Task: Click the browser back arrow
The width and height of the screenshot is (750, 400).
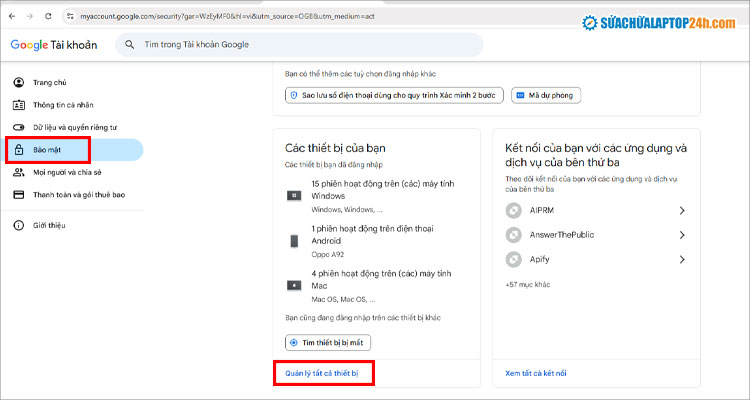Action: (x=11, y=17)
